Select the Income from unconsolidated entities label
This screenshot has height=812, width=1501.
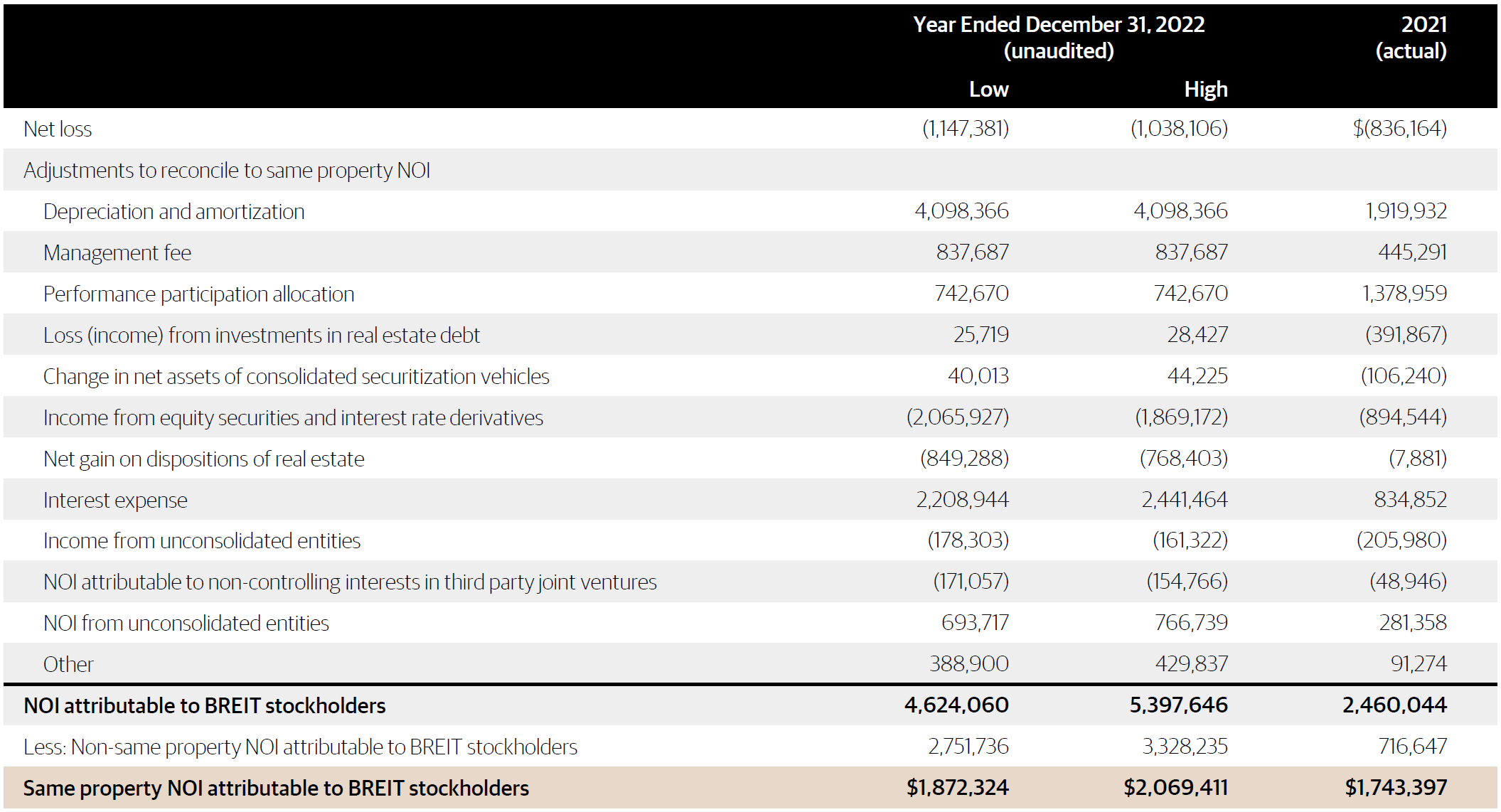coord(202,540)
